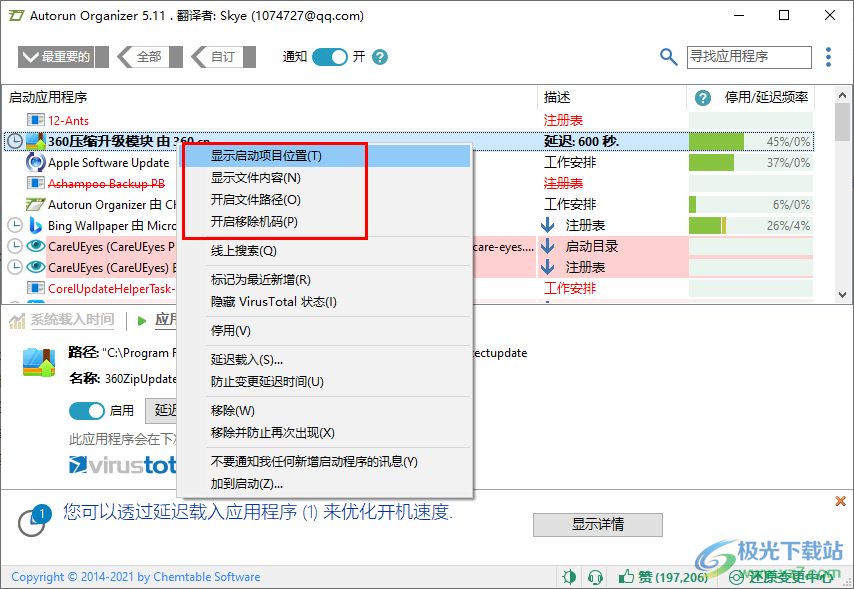Toggle the 通知 notification switch
The width and height of the screenshot is (854, 589).
(330, 57)
